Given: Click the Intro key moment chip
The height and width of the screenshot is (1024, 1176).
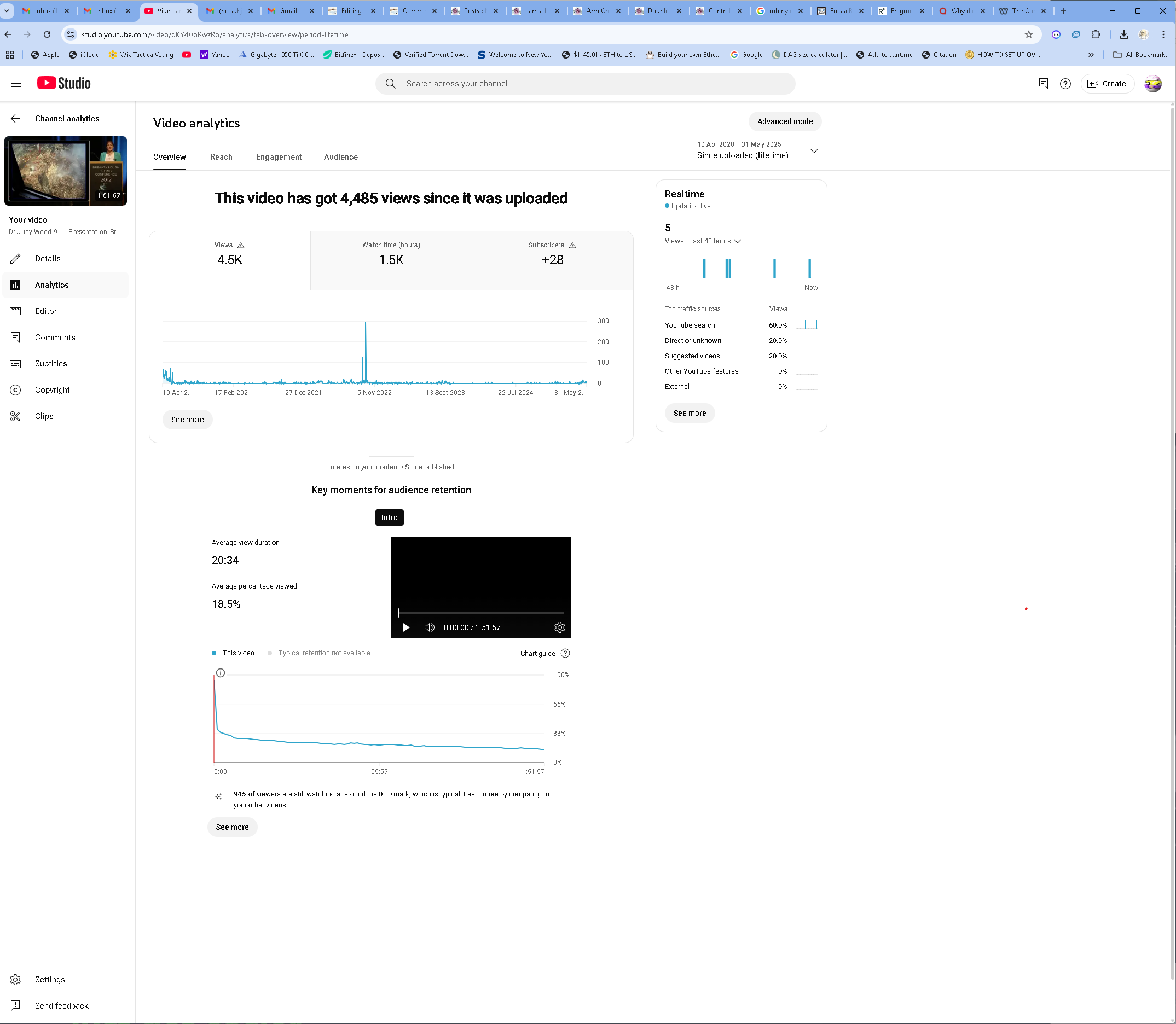Looking at the screenshot, I should point(389,517).
